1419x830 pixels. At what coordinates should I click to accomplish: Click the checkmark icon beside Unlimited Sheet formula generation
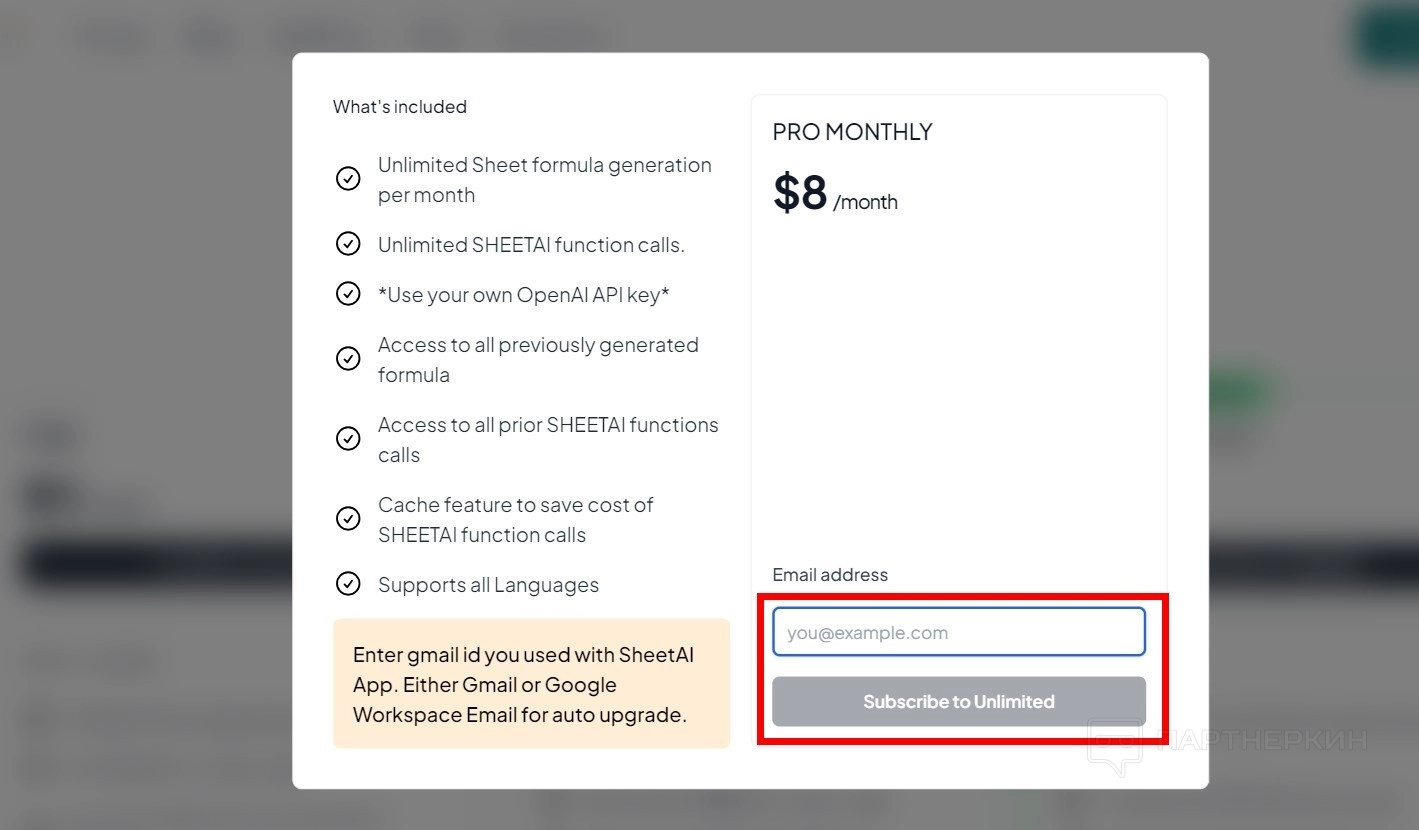pos(348,179)
